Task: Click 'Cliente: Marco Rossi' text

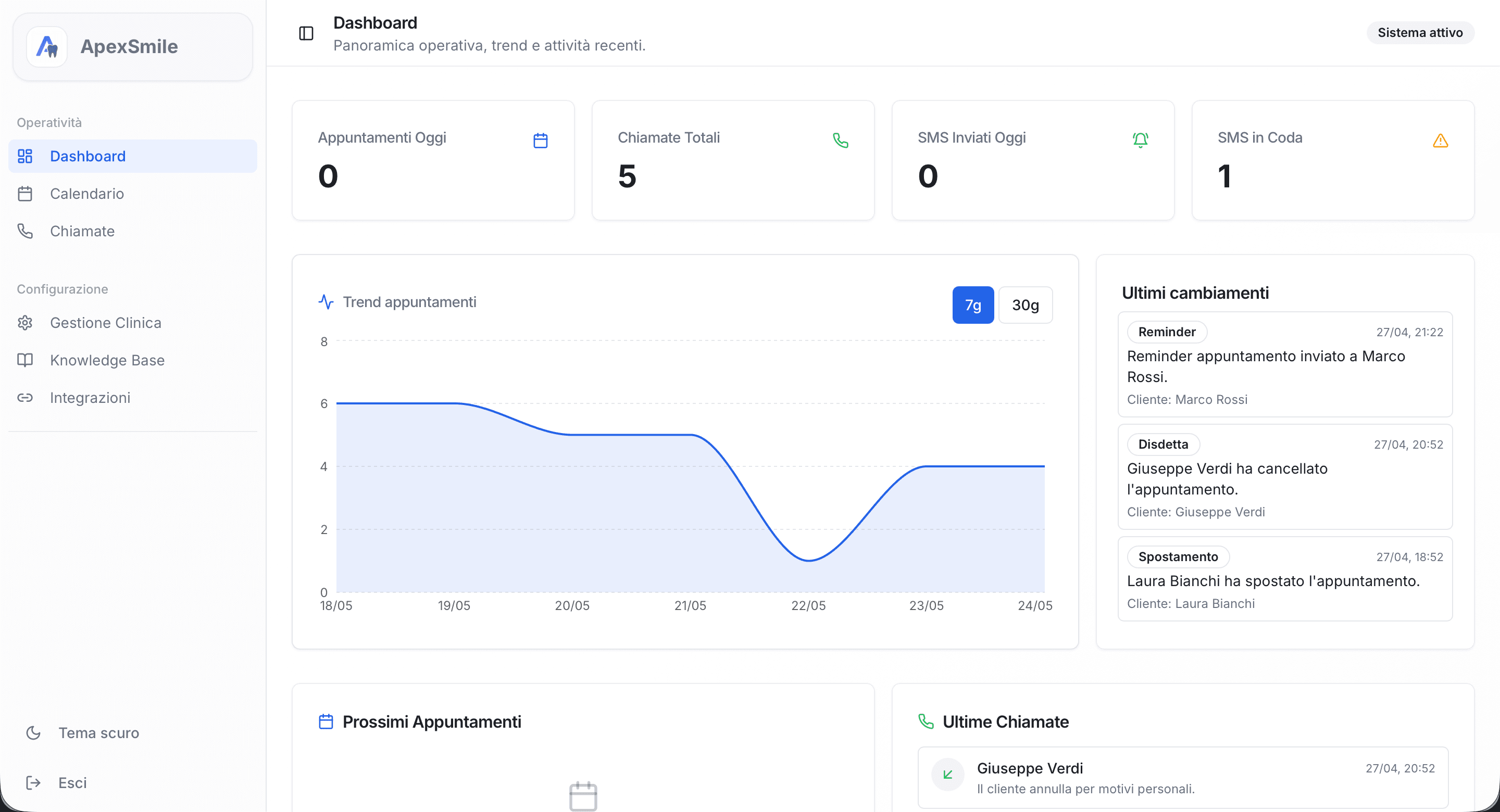Action: click(1187, 399)
